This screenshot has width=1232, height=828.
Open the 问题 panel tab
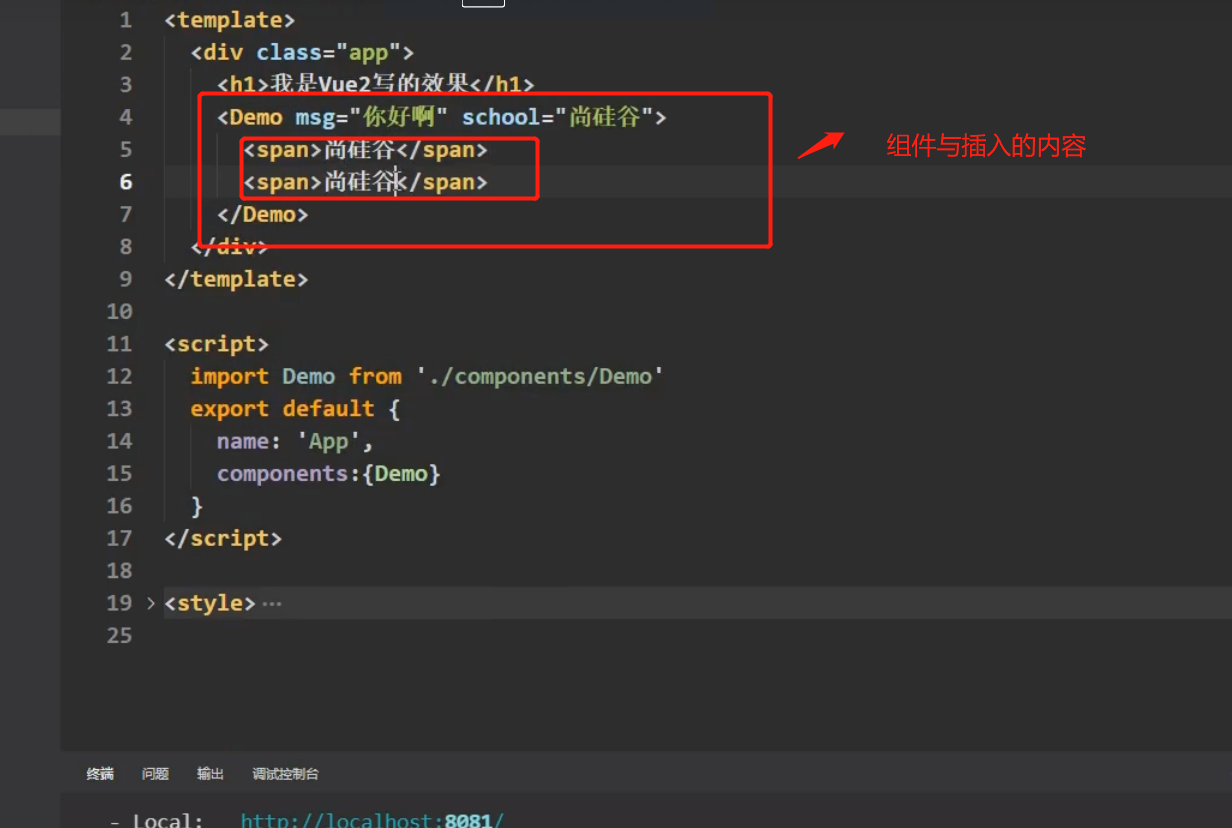155,774
